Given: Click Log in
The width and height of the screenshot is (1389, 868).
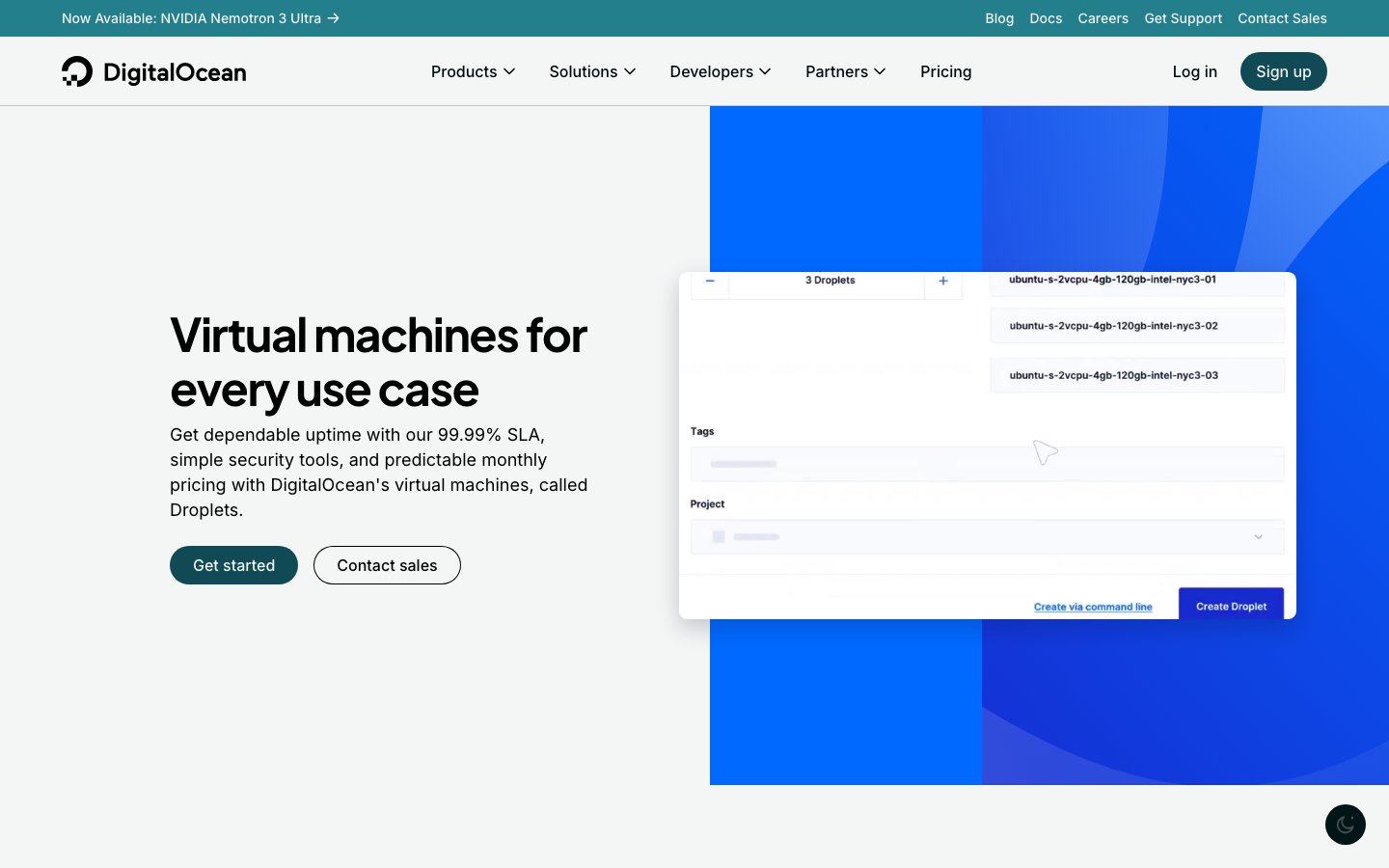Looking at the screenshot, I should [x=1194, y=71].
